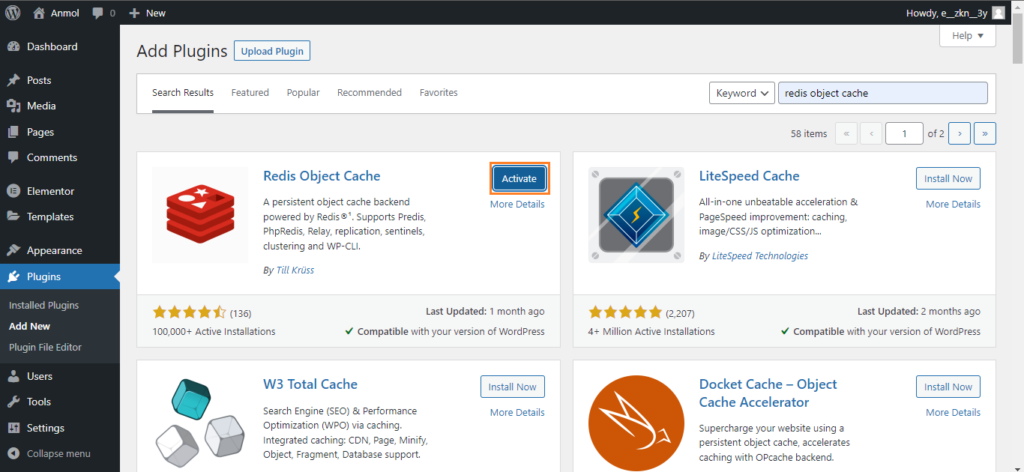This screenshot has height=472, width=1024.
Task: Open the WordPress logo menu
Action: pos(13,12)
